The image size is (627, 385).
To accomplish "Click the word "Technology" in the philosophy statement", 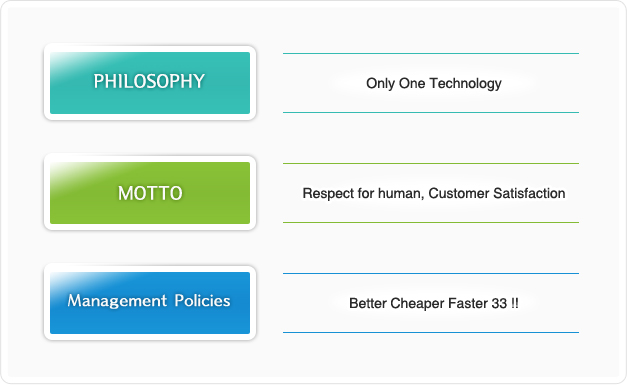I will click(465, 83).
